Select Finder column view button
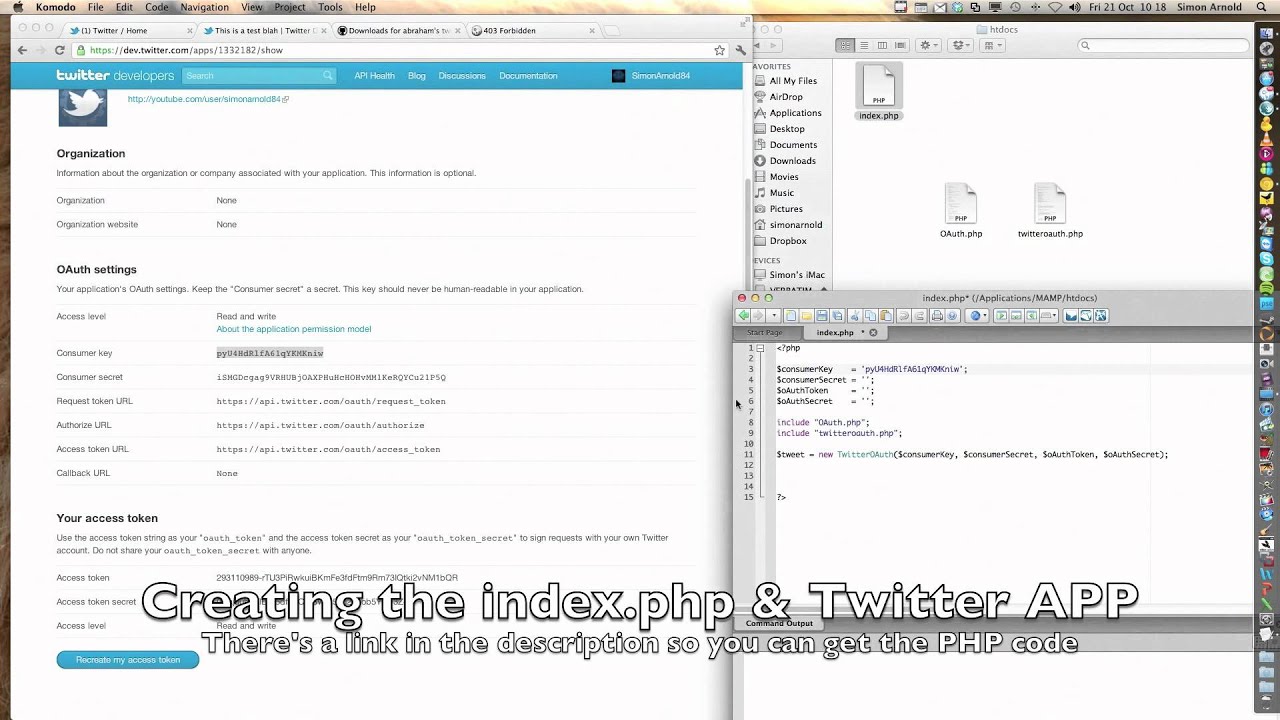 [882, 45]
